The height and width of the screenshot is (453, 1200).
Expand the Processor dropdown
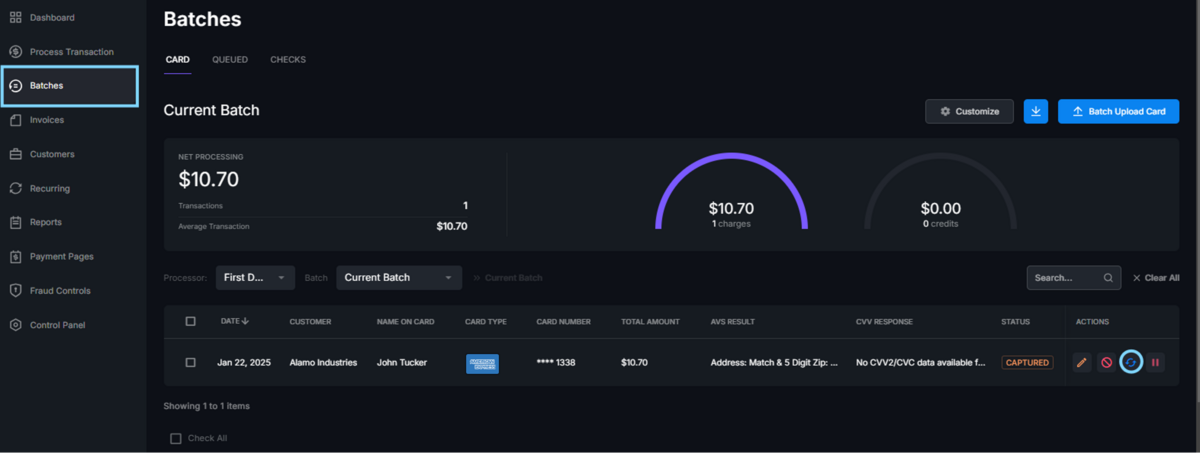pyautogui.click(x=255, y=278)
